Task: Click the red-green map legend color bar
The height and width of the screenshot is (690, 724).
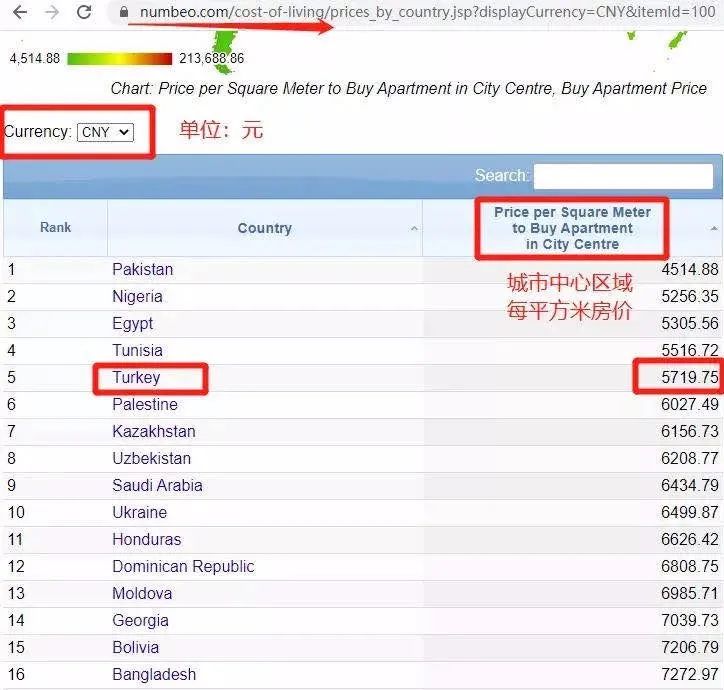Action: (x=120, y=59)
